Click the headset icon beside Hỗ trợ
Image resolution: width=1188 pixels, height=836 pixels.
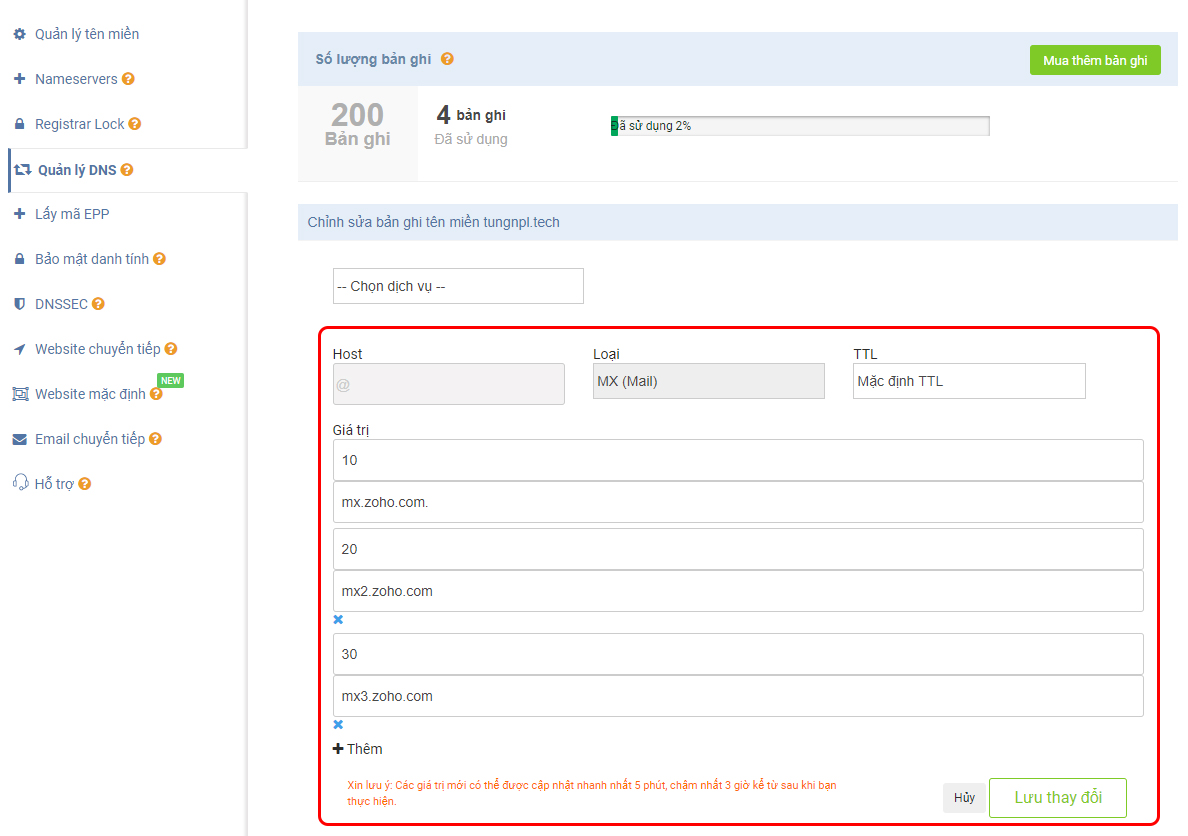tap(20, 483)
